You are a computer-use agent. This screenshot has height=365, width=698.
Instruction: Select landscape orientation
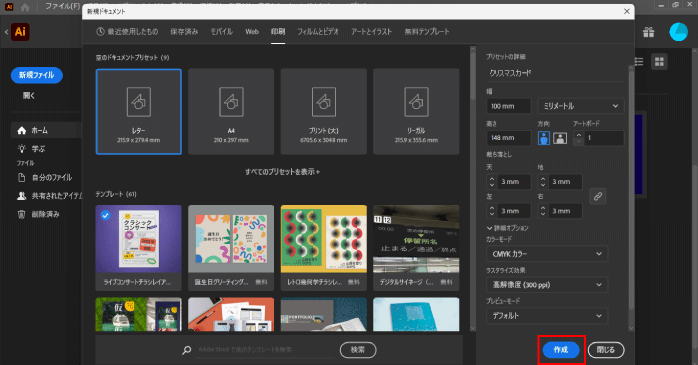tap(560, 138)
